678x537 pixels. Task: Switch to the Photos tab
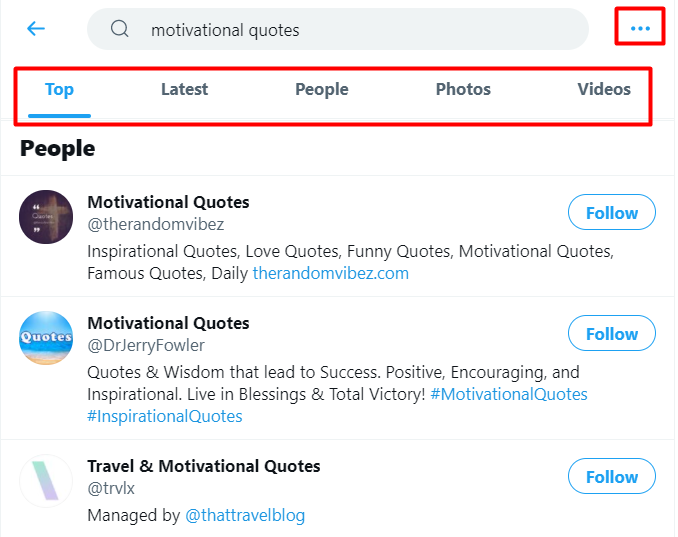tap(463, 90)
